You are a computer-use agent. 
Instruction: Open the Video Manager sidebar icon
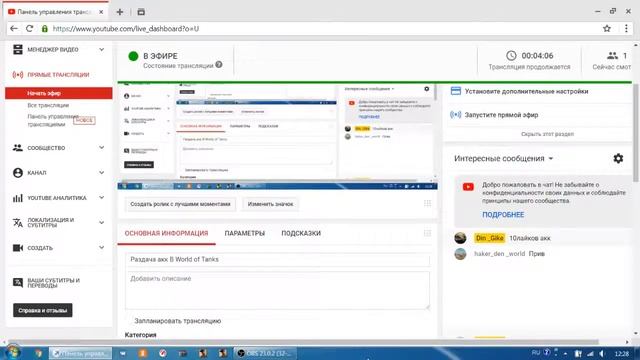18,49
